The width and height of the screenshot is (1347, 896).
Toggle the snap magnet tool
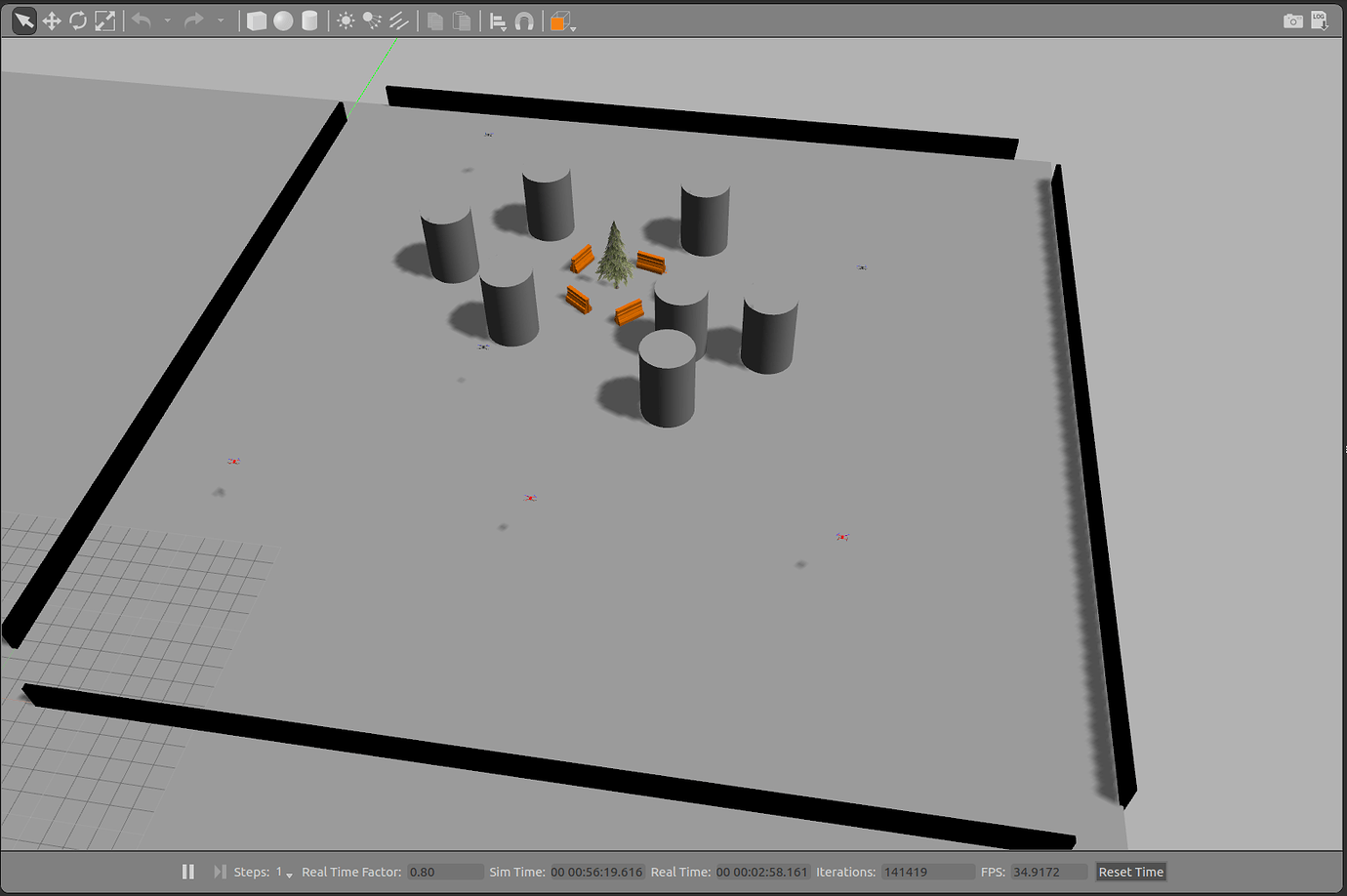tap(524, 21)
